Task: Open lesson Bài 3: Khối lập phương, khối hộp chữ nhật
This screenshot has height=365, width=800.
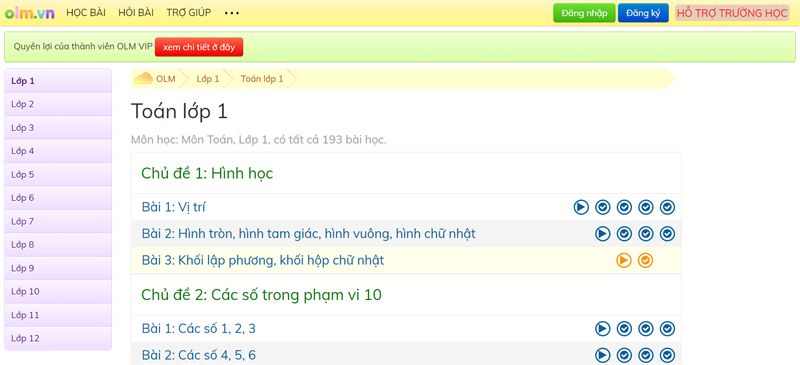Action: [x=262, y=260]
